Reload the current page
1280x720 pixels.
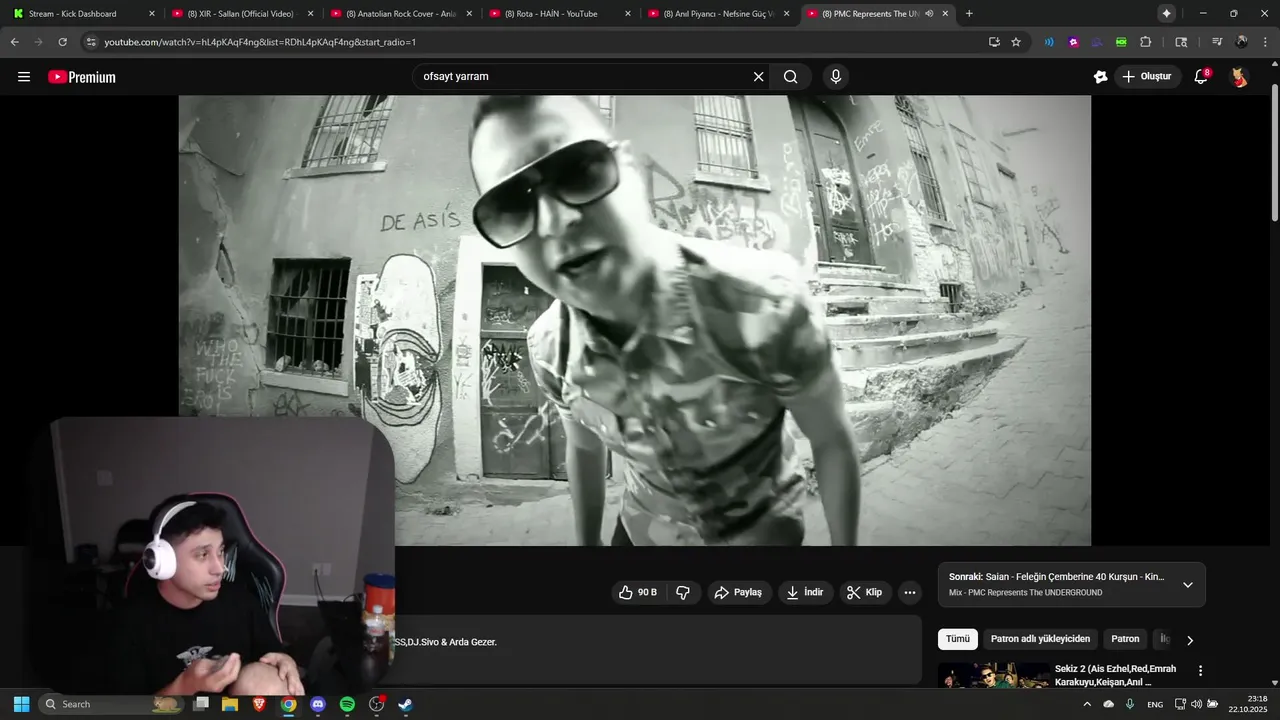(62, 42)
